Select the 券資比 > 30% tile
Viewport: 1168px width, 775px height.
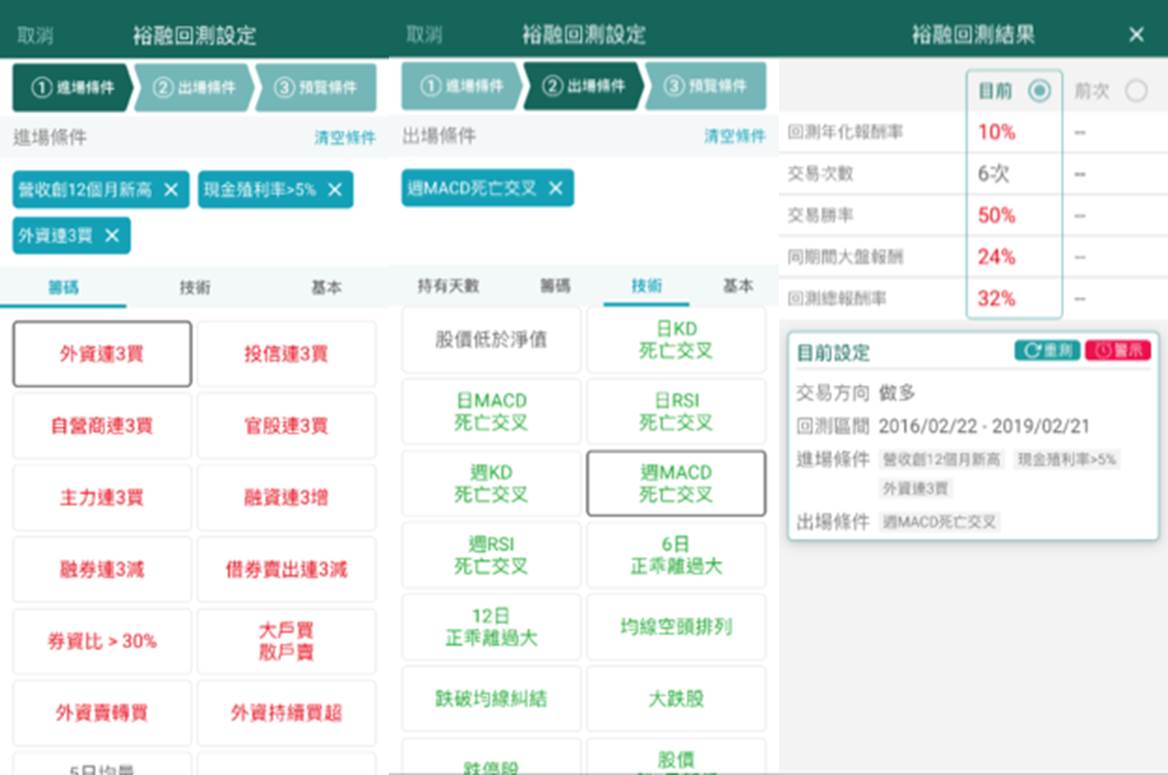[102, 641]
